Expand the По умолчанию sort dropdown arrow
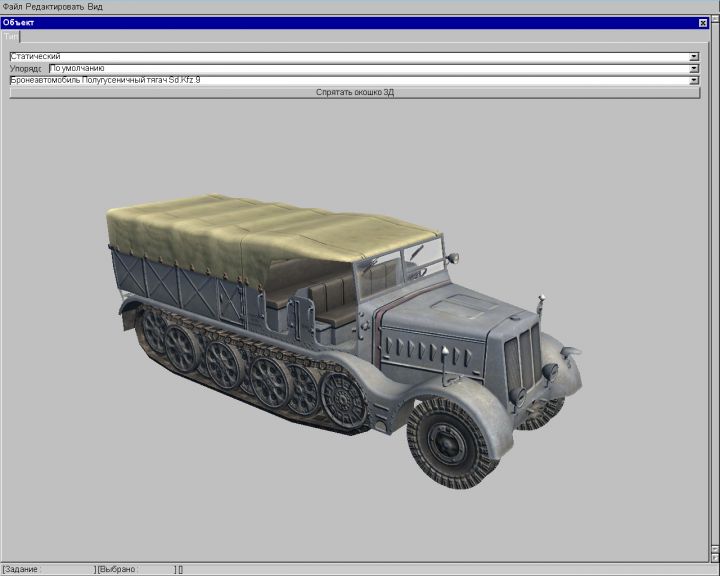The image size is (720, 576). [x=694, y=68]
